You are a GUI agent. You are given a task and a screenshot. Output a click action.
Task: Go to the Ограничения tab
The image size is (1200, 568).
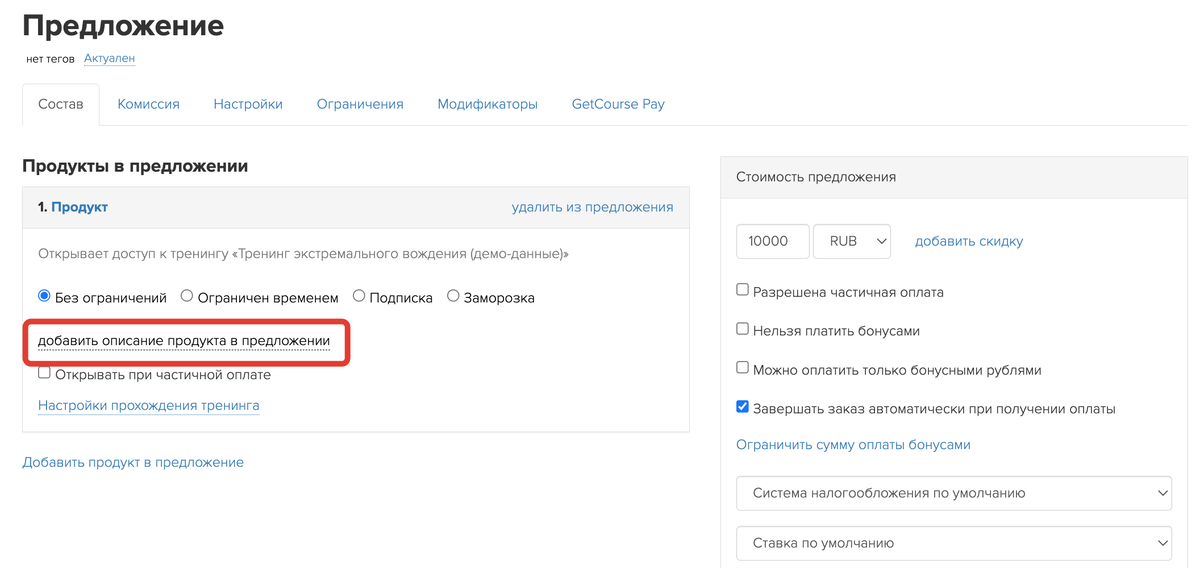[360, 104]
